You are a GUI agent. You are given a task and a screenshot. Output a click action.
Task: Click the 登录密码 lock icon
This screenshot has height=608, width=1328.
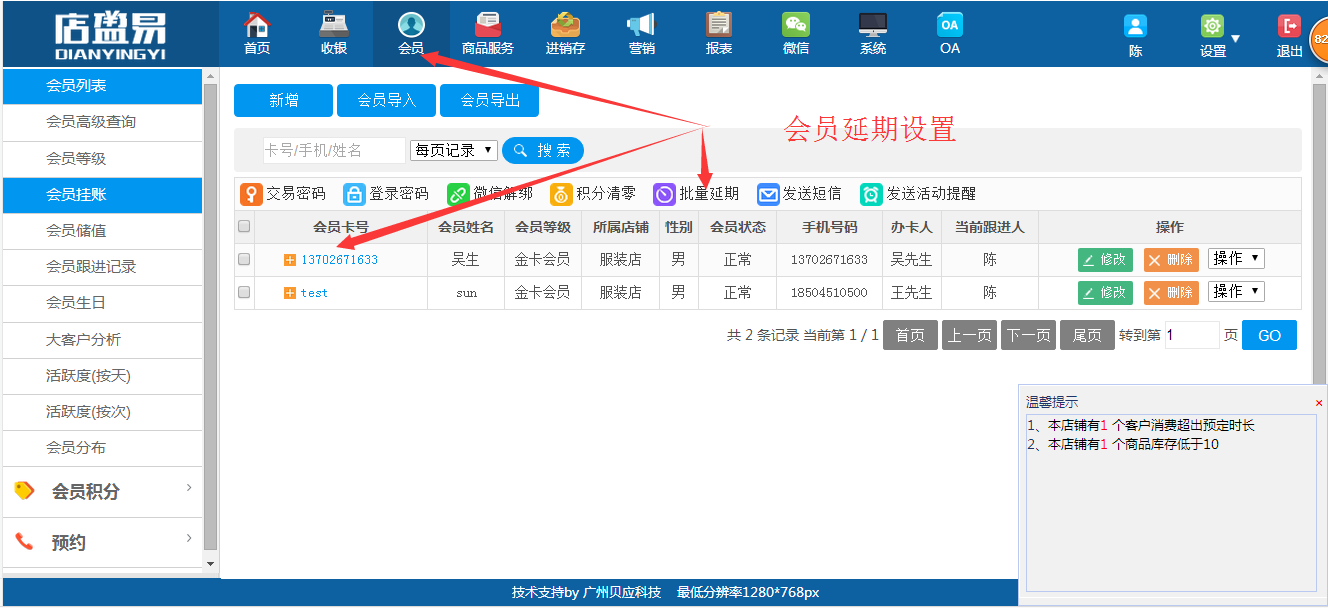(354, 194)
